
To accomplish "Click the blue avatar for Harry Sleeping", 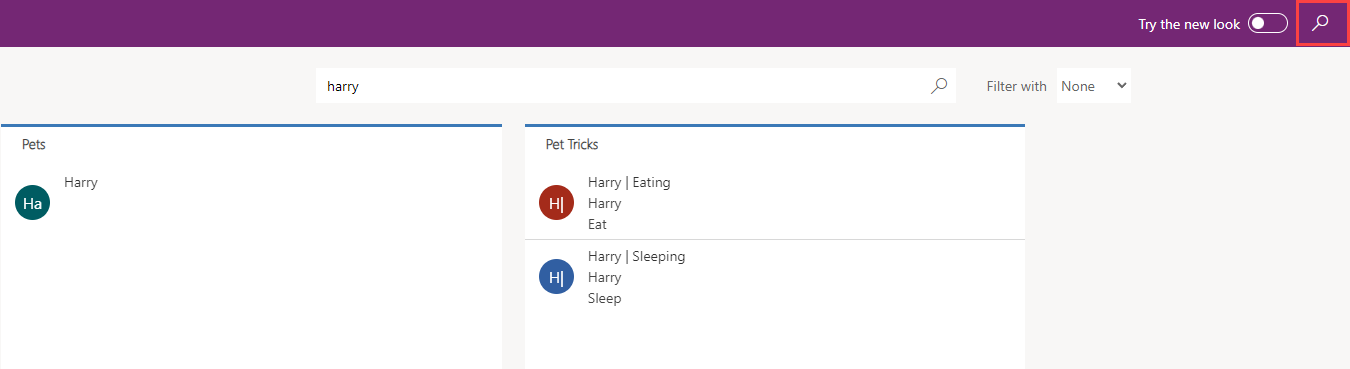I will click(x=556, y=277).
